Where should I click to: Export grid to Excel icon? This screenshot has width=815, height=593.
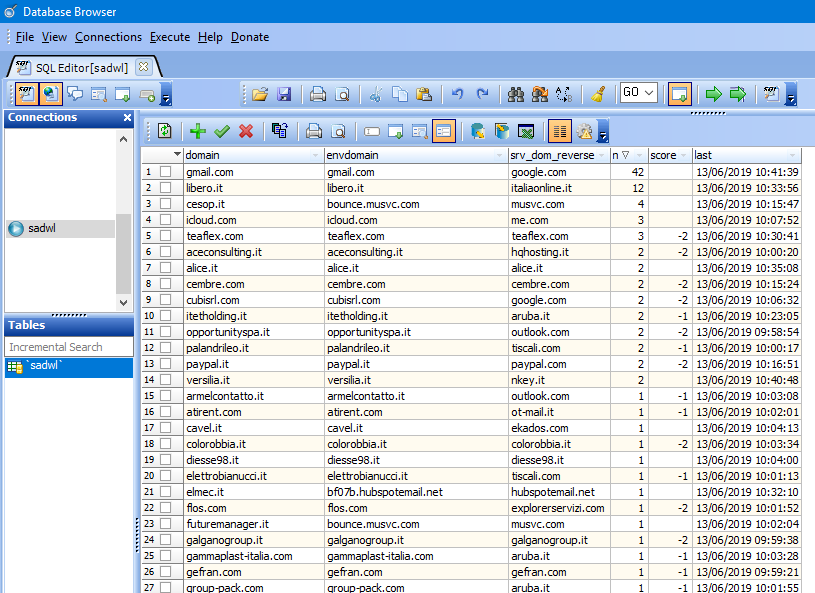pos(526,131)
